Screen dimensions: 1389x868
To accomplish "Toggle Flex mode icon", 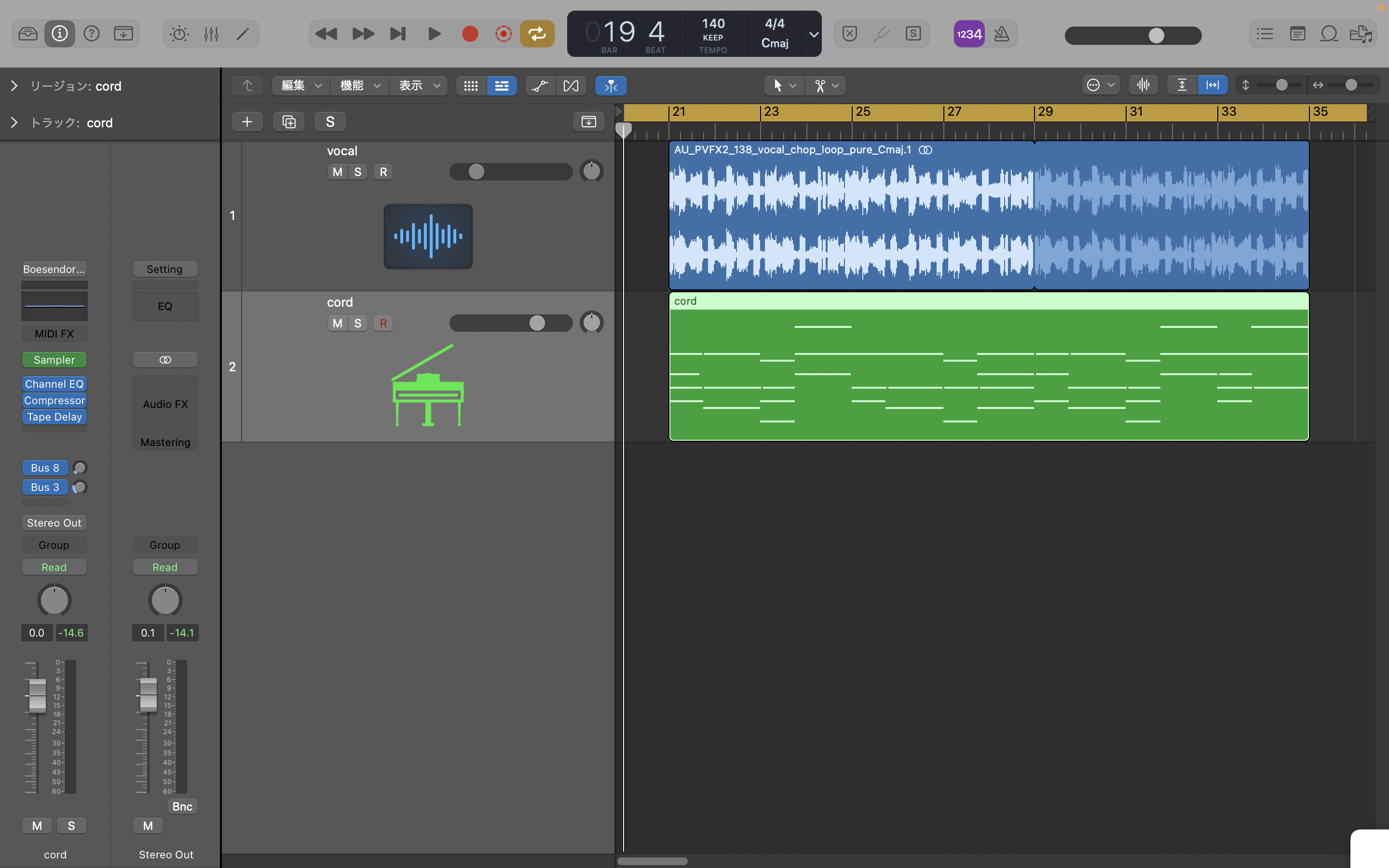I will click(x=571, y=85).
